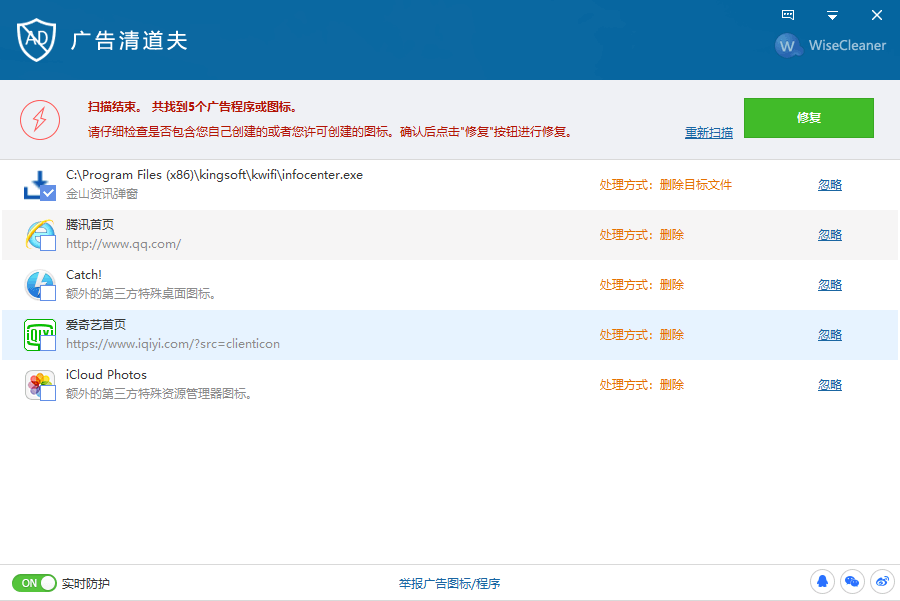The image size is (900, 601).
Task: Click the AD shield logo icon
Action: point(36,40)
